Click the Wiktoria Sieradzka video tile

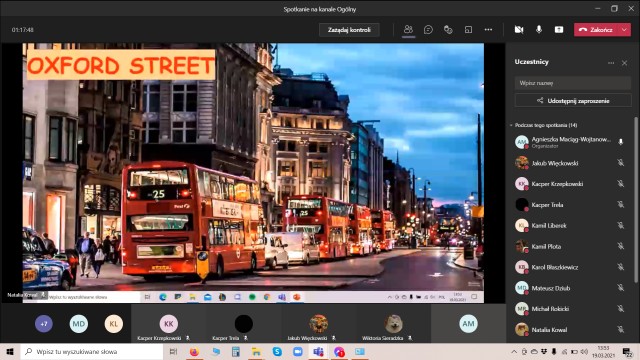[x=393, y=323]
